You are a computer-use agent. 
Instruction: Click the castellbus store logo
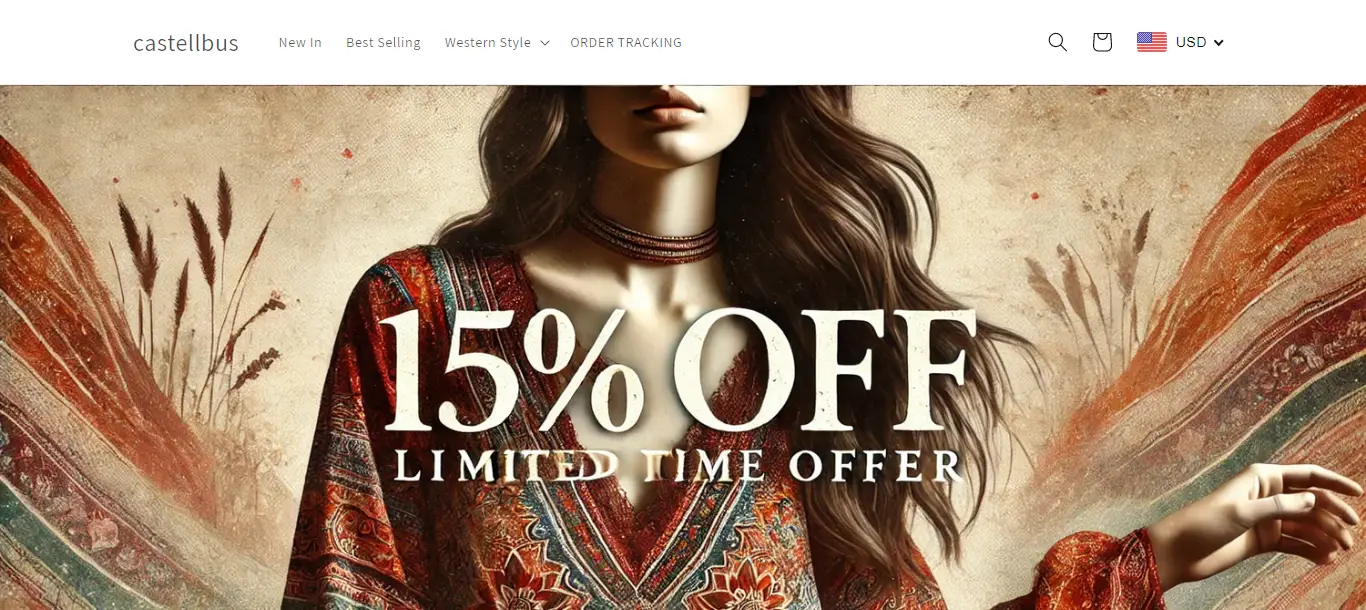pyautogui.click(x=186, y=43)
